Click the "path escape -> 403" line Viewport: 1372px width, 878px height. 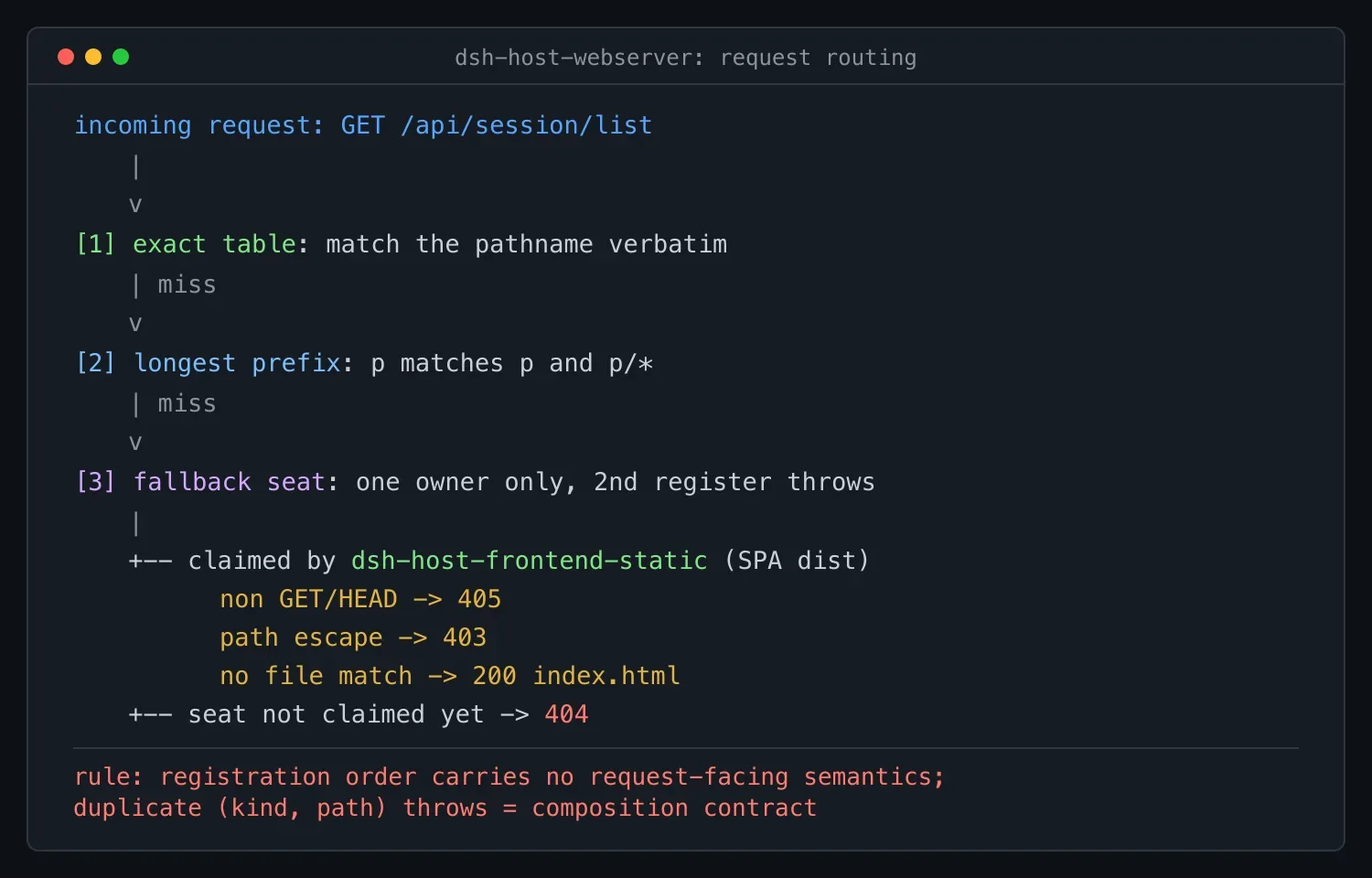pyautogui.click(x=353, y=637)
